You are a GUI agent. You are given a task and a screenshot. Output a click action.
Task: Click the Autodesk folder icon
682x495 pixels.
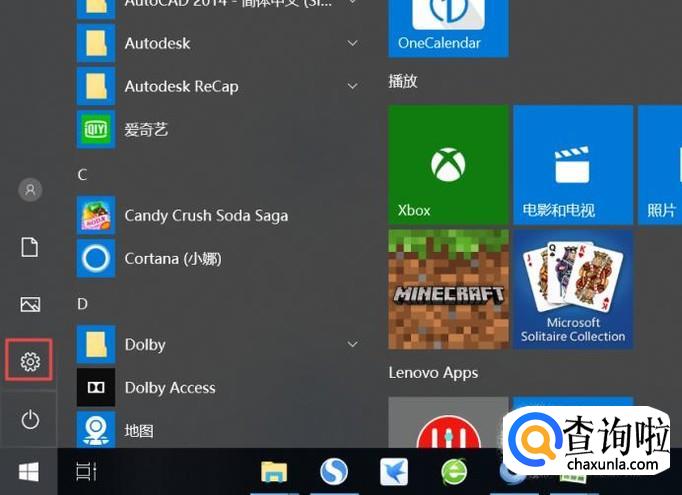pyautogui.click(x=96, y=43)
